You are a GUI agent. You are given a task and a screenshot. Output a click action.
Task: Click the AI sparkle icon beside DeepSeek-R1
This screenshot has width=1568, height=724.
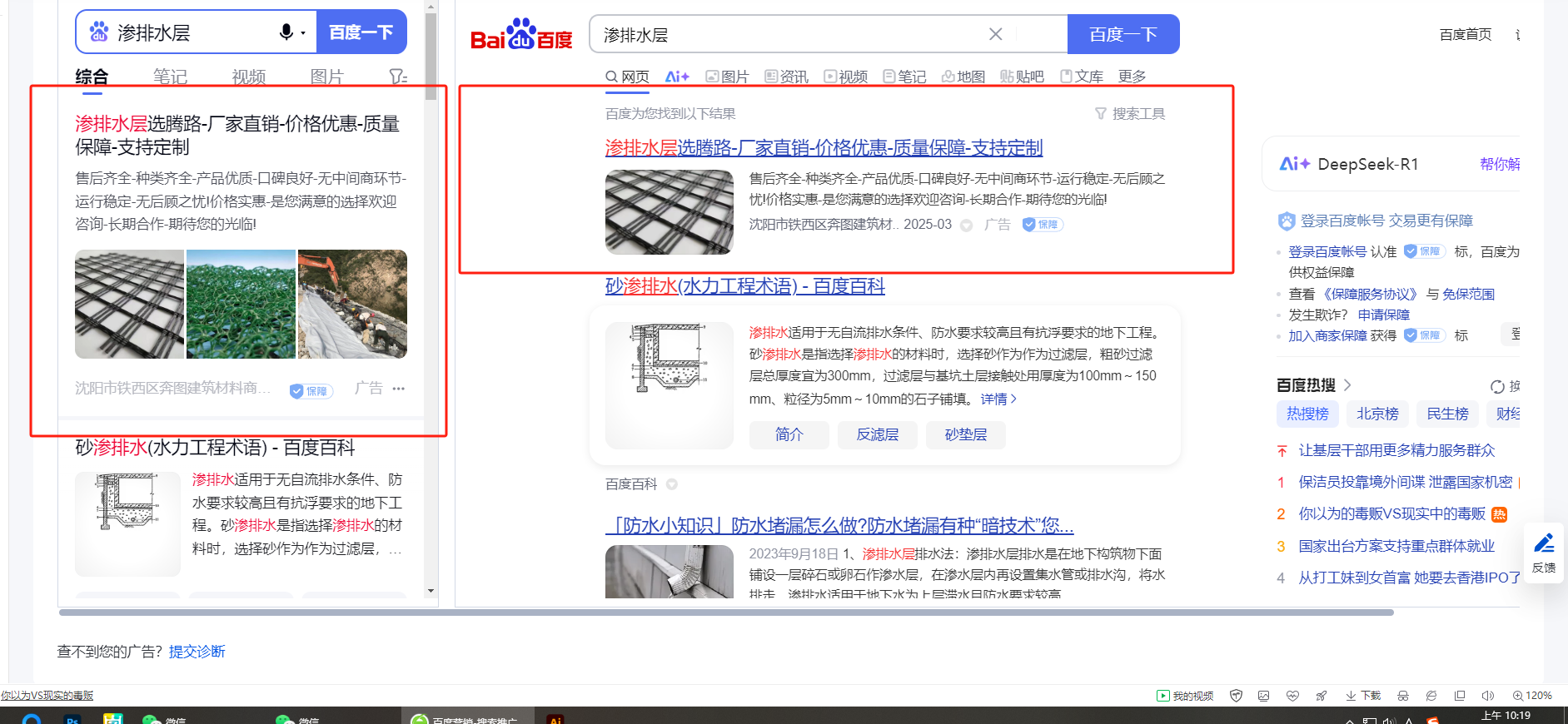(x=1295, y=164)
